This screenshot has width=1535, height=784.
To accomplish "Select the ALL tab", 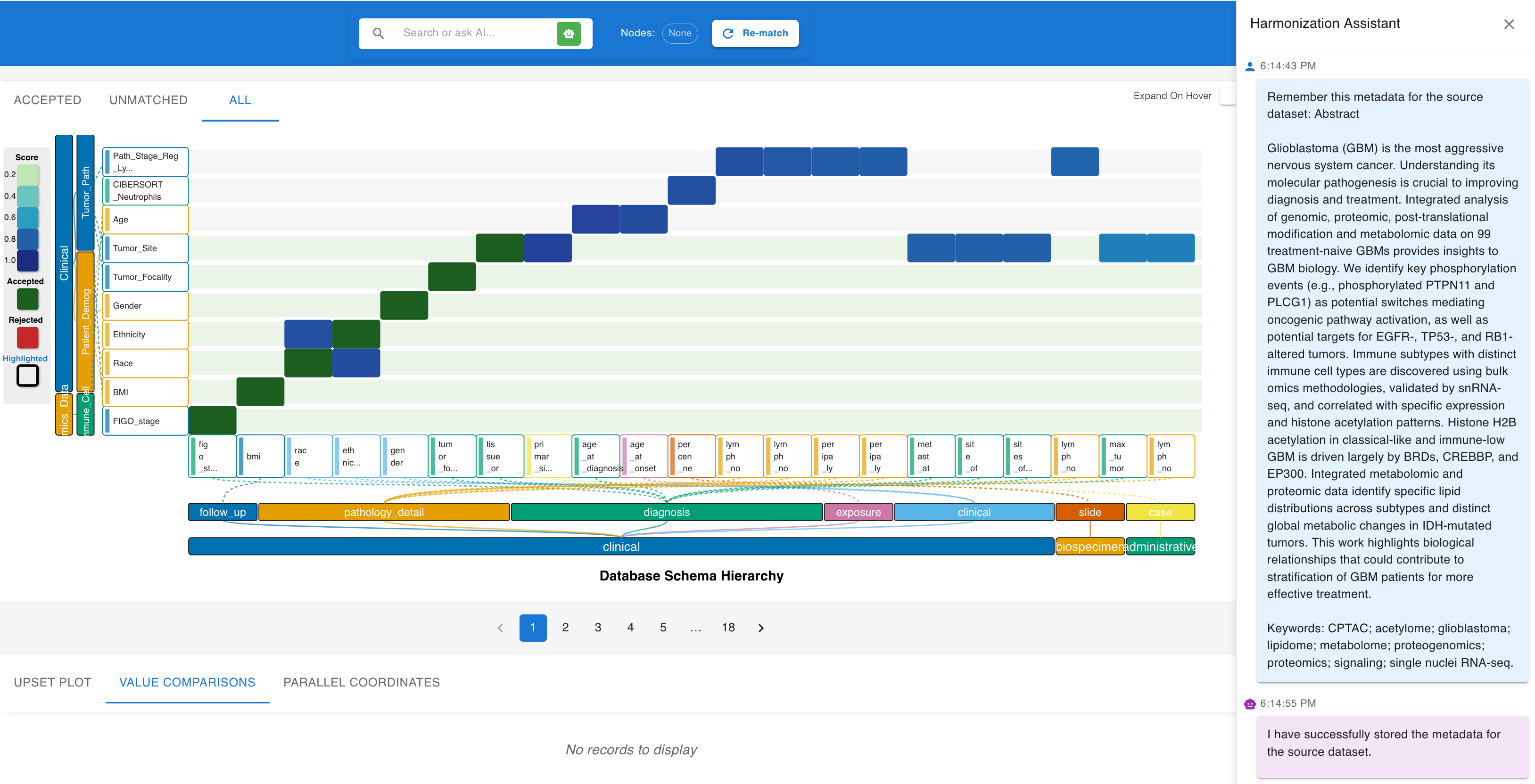I will coord(240,100).
